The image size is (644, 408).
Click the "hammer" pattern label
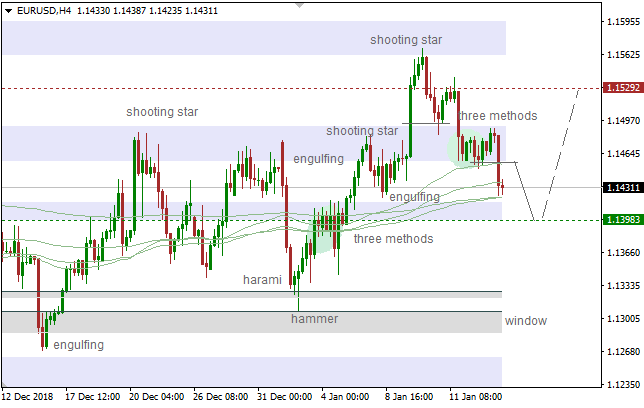[x=314, y=319]
